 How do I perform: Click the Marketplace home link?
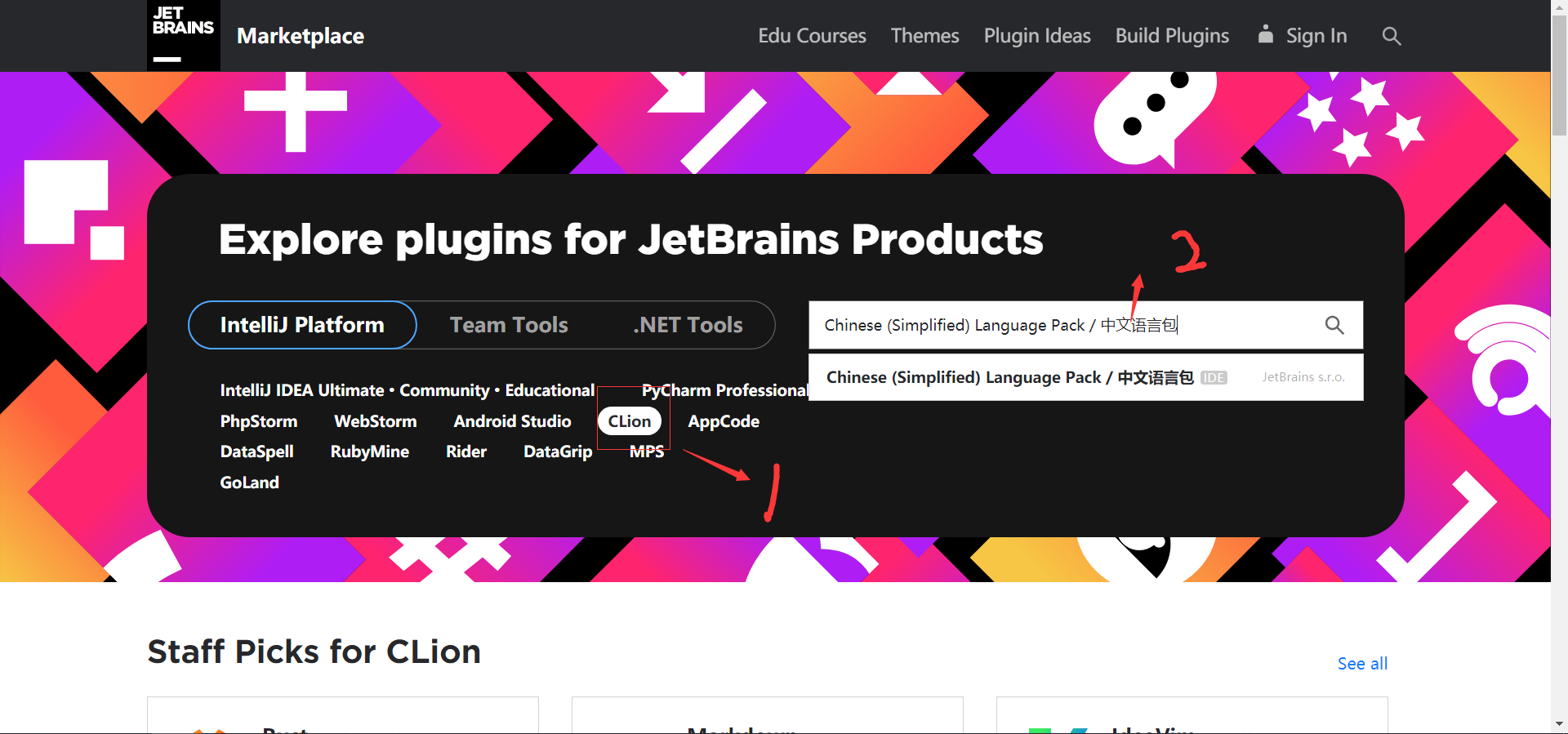click(x=301, y=36)
